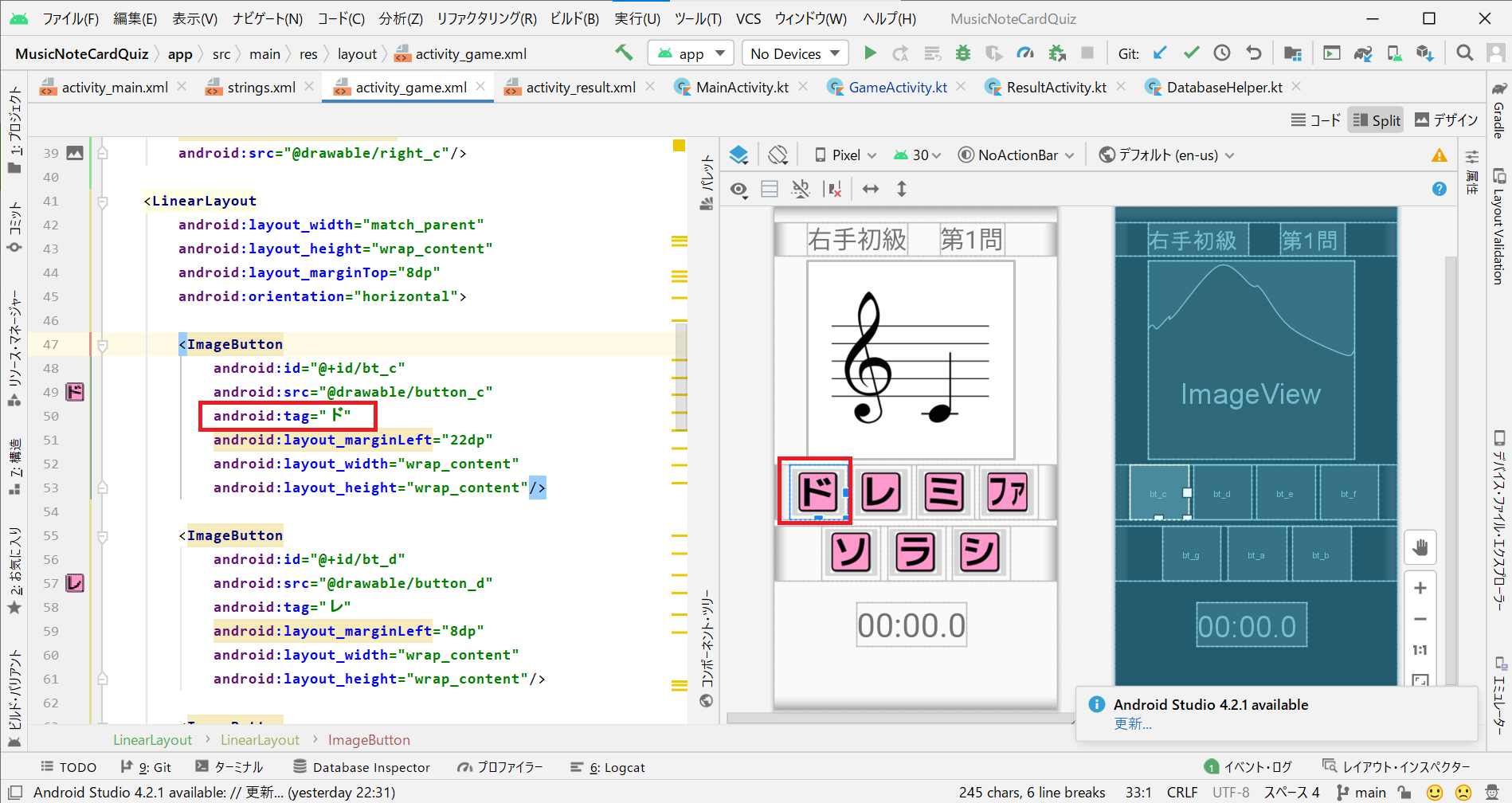Image resolution: width=1512 pixels, height=803 pixels.
Task: Select the ミ button in the preview
Action: click(944, 492)
